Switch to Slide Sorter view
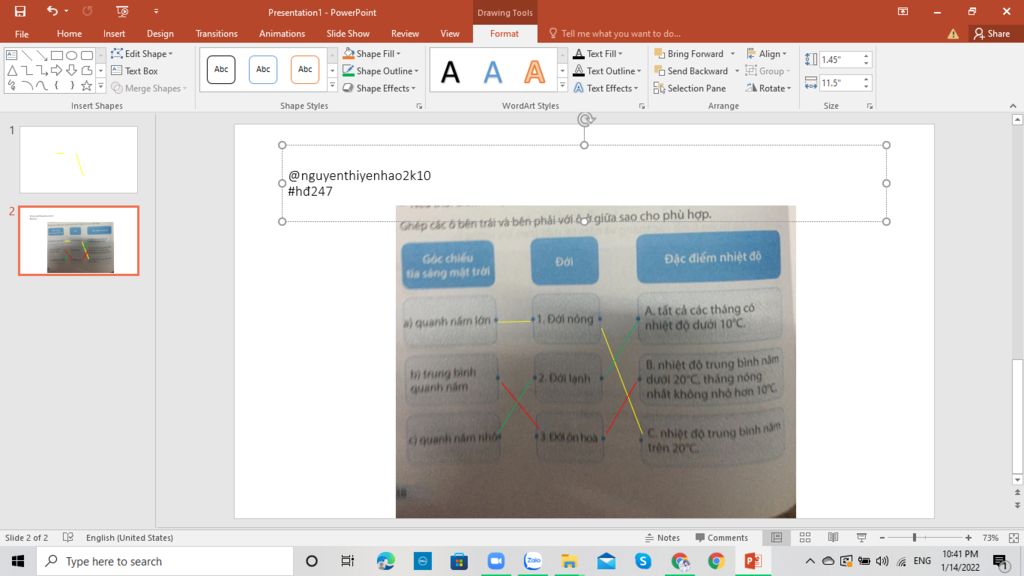Viewport: 1024px width, 576px height. click(x=805, y=537)
